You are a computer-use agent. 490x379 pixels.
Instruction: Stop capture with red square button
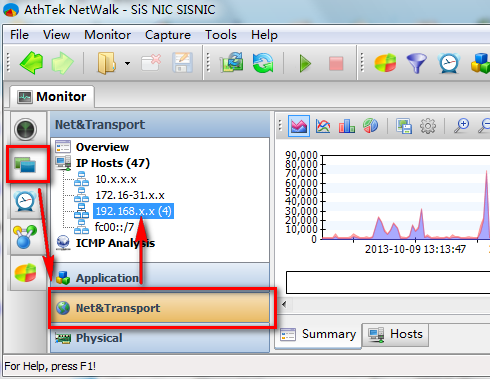336,63
